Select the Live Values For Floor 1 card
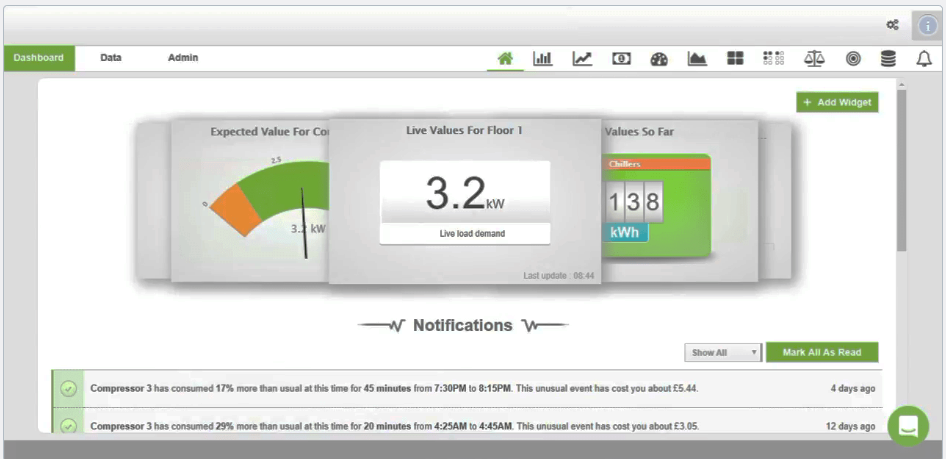 [465, 201]
